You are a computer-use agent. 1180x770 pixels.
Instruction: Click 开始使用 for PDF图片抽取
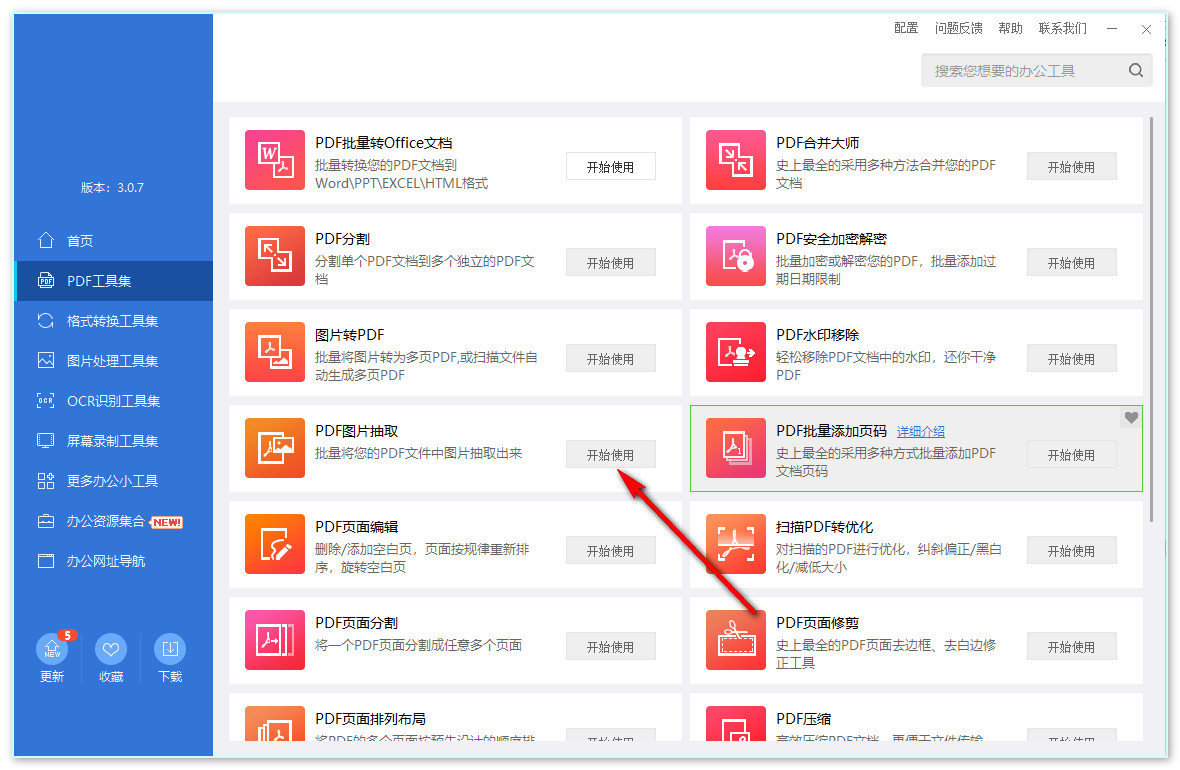(610, 455)
